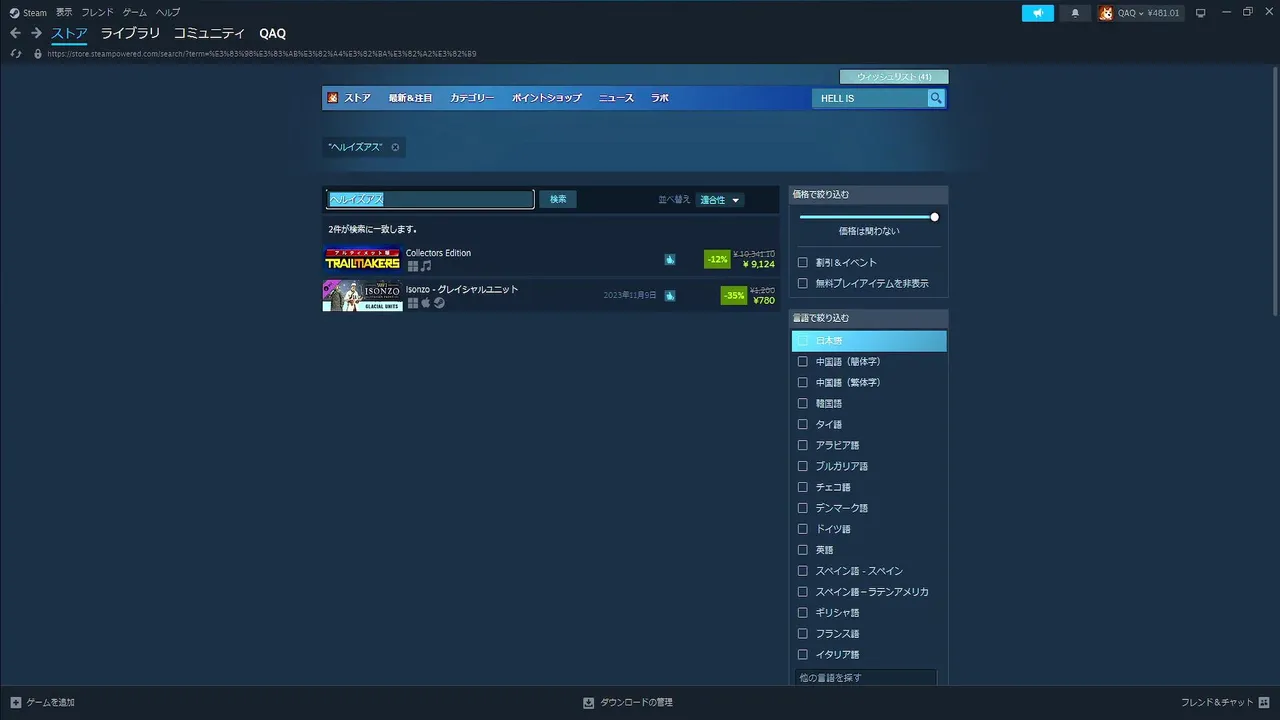Click the music note icon on Collectors Edition

[426, 266]
